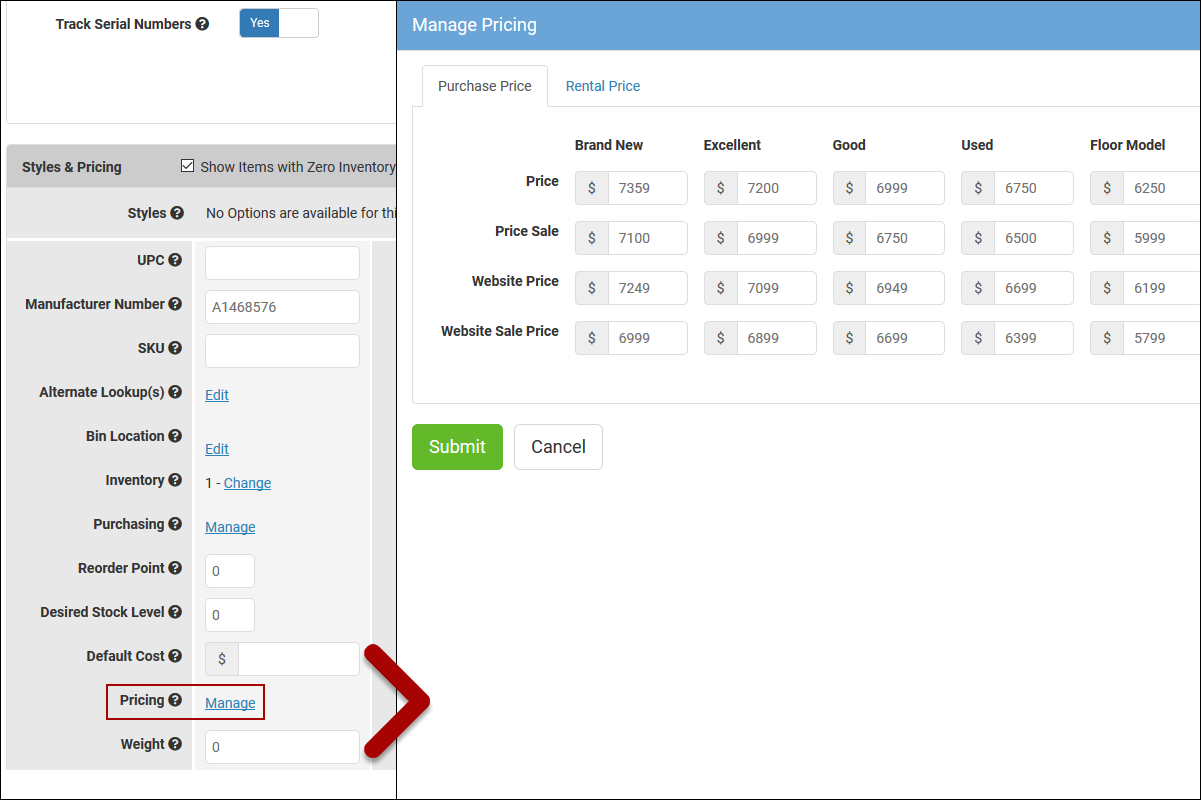Click the help icon next to SKU
This screenshot has height=800, width=1201.
pos(175,348)
